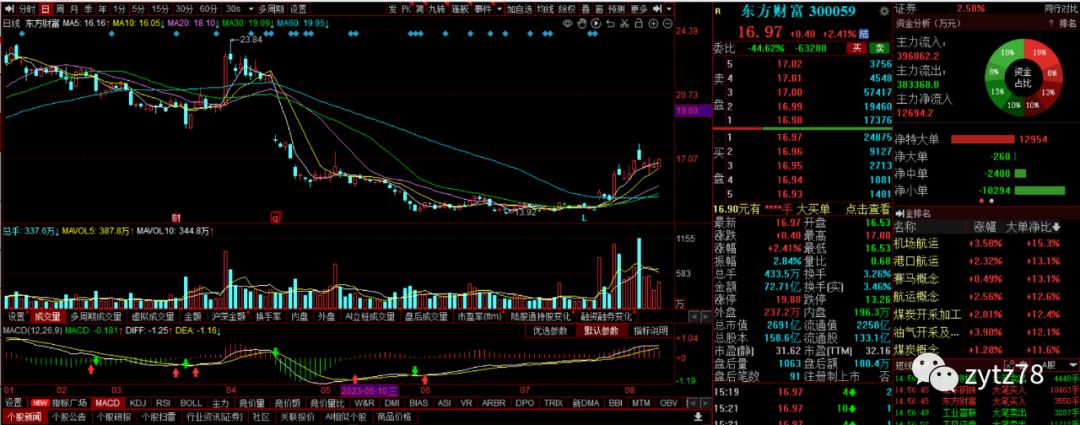Select the 15分 period tab
The width and height of the screenshot is (1080, 425).
(160, 9)
